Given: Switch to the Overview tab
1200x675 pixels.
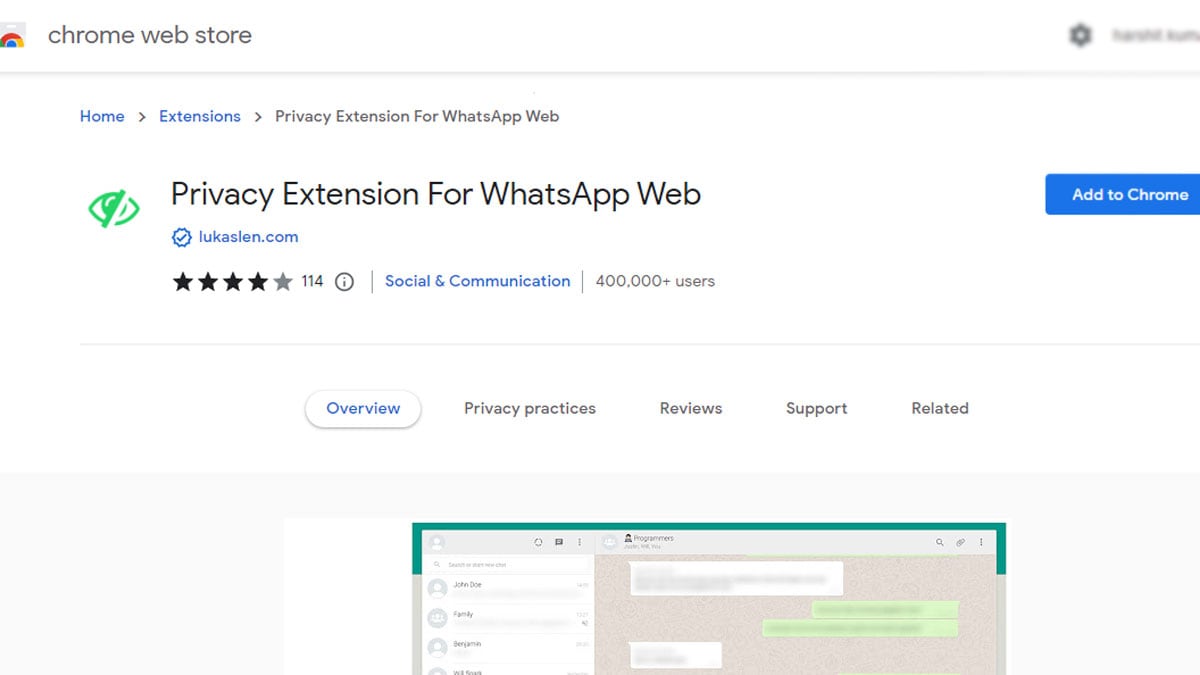Looking at the screenshot, I should (363, 408).
